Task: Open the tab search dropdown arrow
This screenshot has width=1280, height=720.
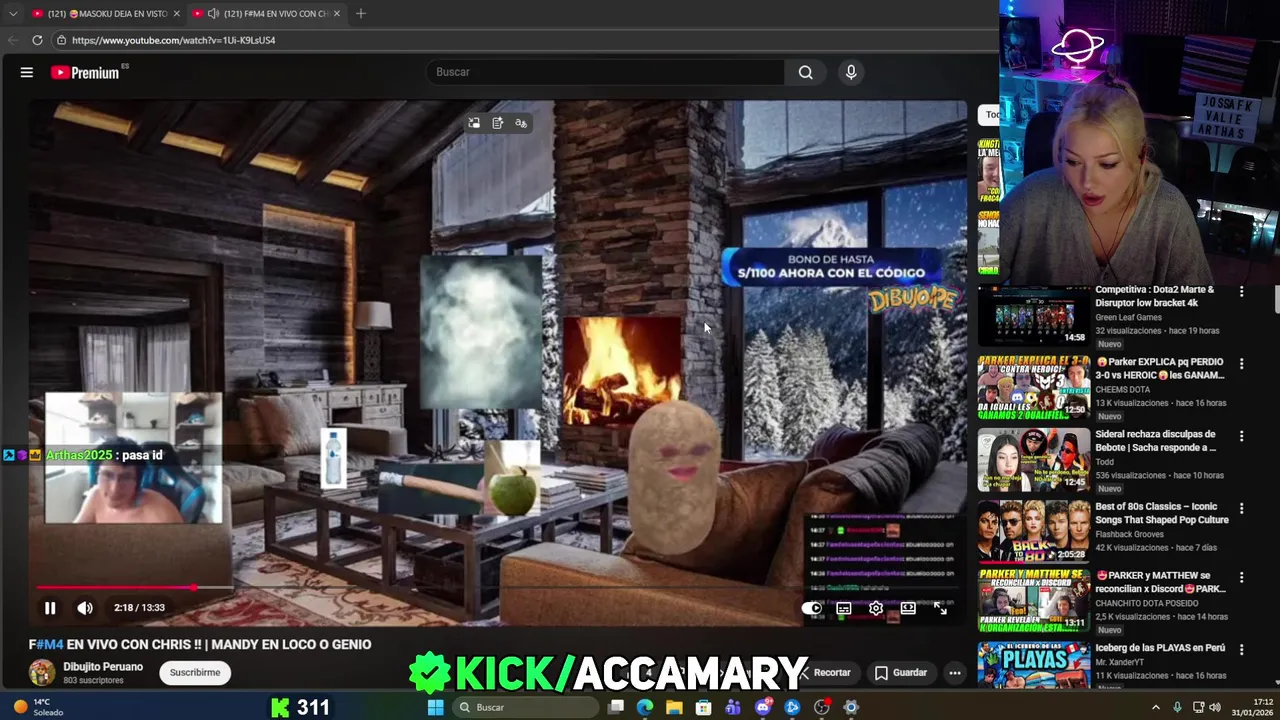Action: pos(13,13)
